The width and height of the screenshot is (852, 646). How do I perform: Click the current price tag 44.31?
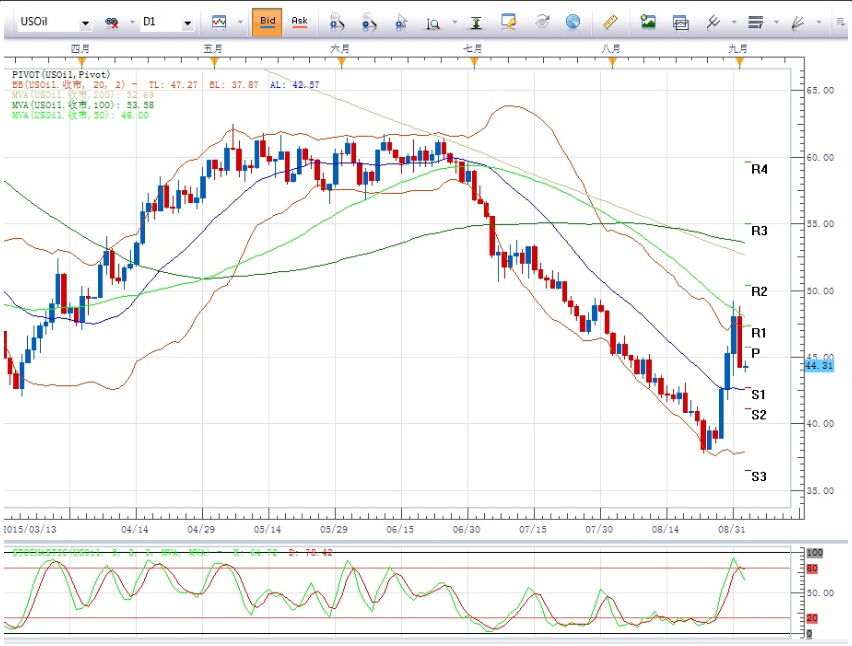(x=819, y=366)
